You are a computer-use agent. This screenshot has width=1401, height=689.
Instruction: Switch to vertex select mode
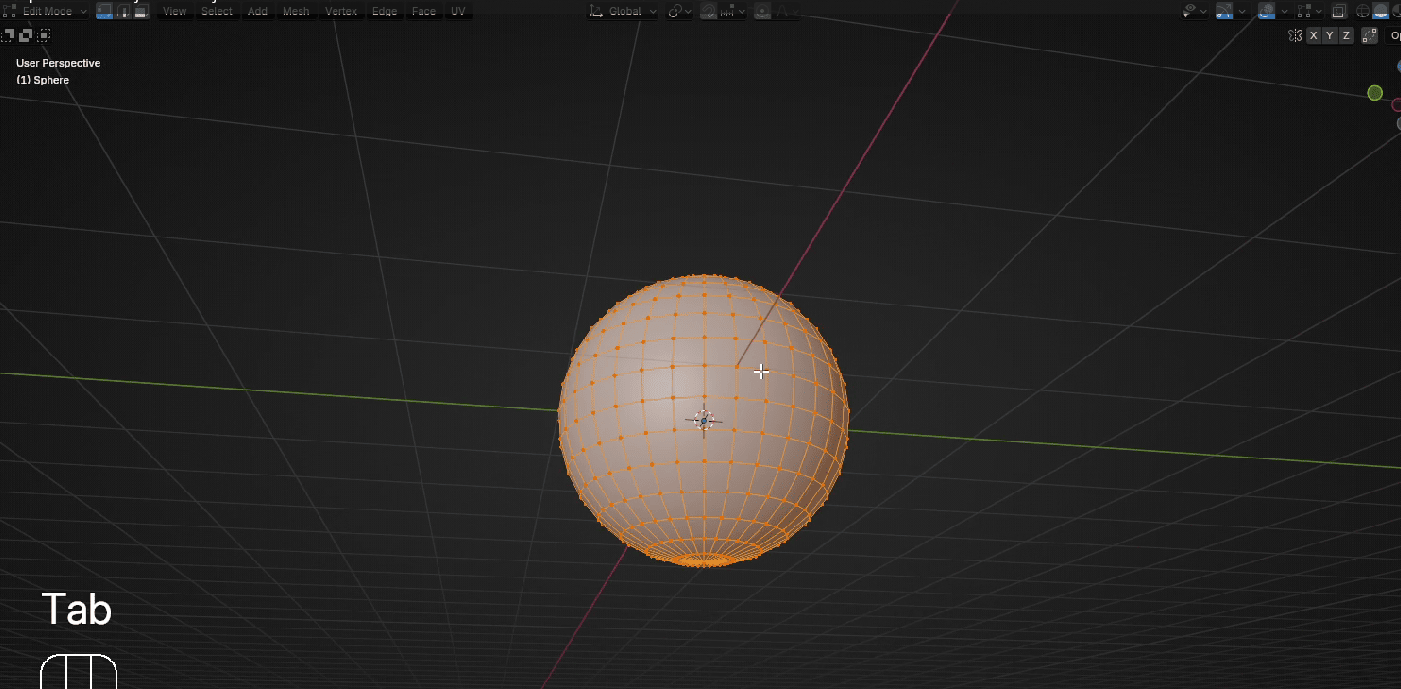104,11
